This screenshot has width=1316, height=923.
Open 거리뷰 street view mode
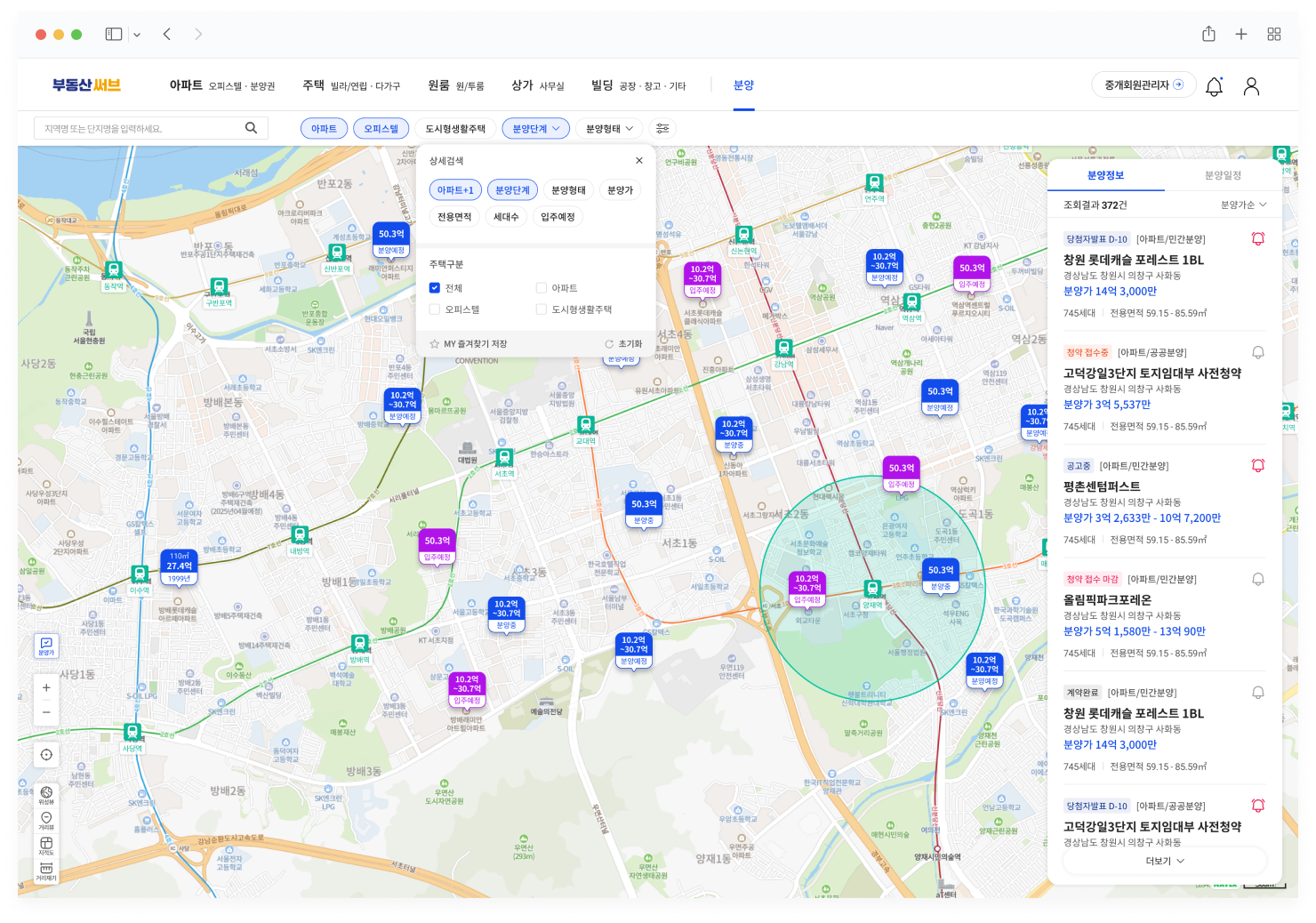point(46,821)
